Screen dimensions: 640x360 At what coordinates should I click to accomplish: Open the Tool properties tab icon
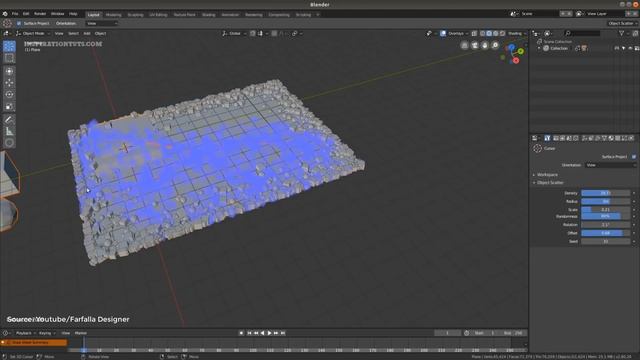547,138
